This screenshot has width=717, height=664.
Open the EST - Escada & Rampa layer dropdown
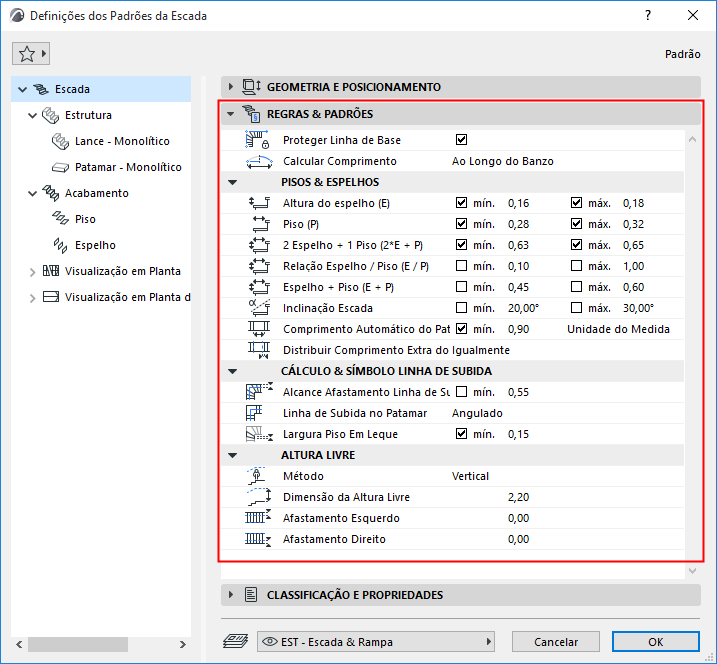(x=376, y=642)
